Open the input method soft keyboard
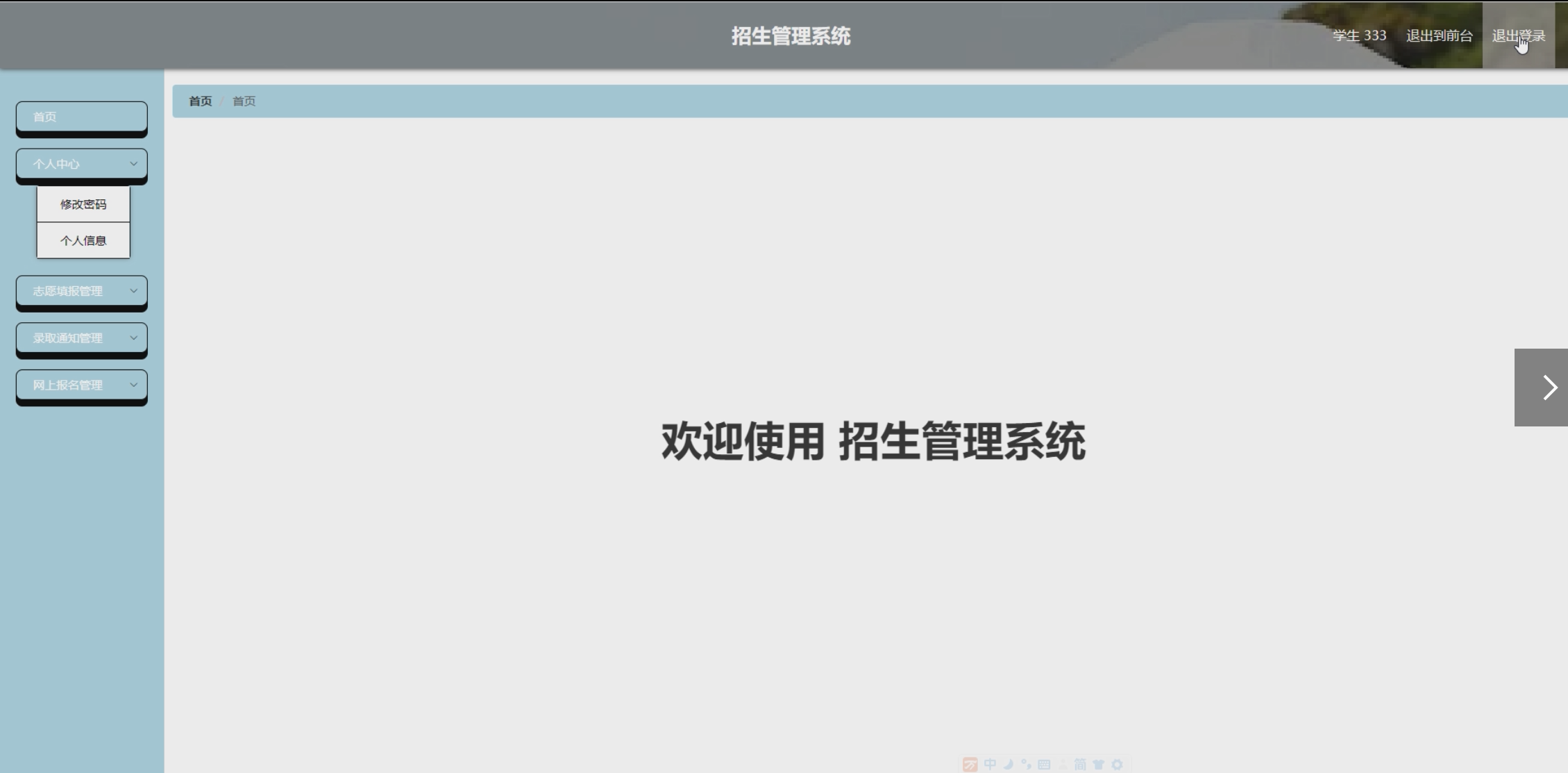 [1044, 765]
